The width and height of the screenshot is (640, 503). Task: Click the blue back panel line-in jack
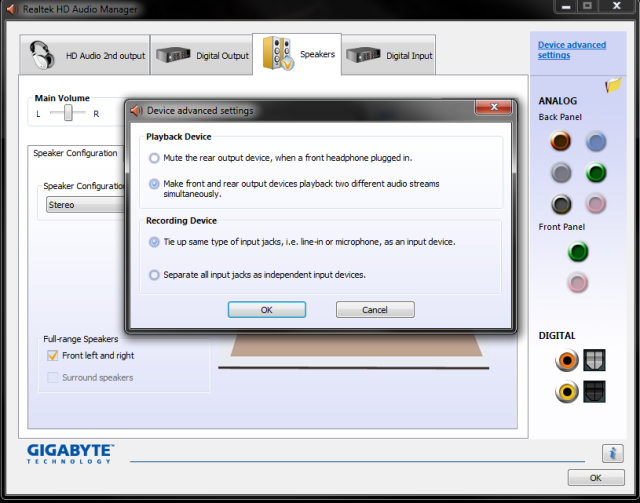coord(596,141)
